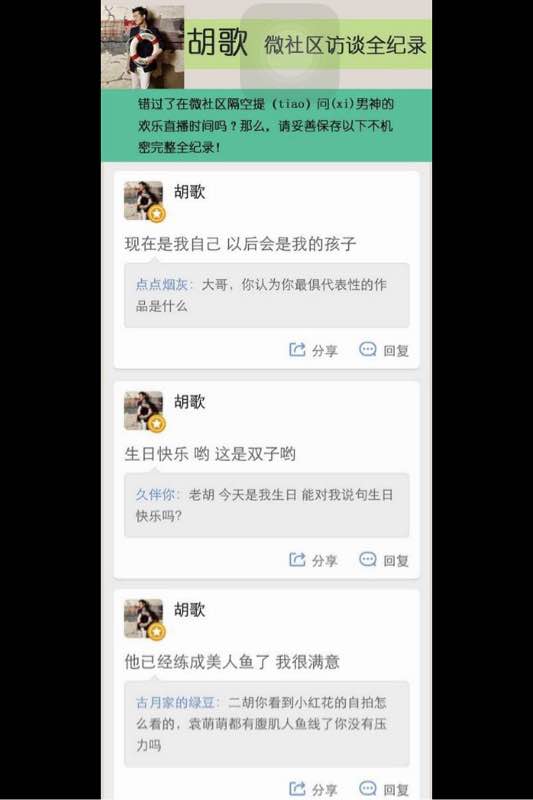Click green intro banner text
The image size is (533, 800).
[266, 126]
